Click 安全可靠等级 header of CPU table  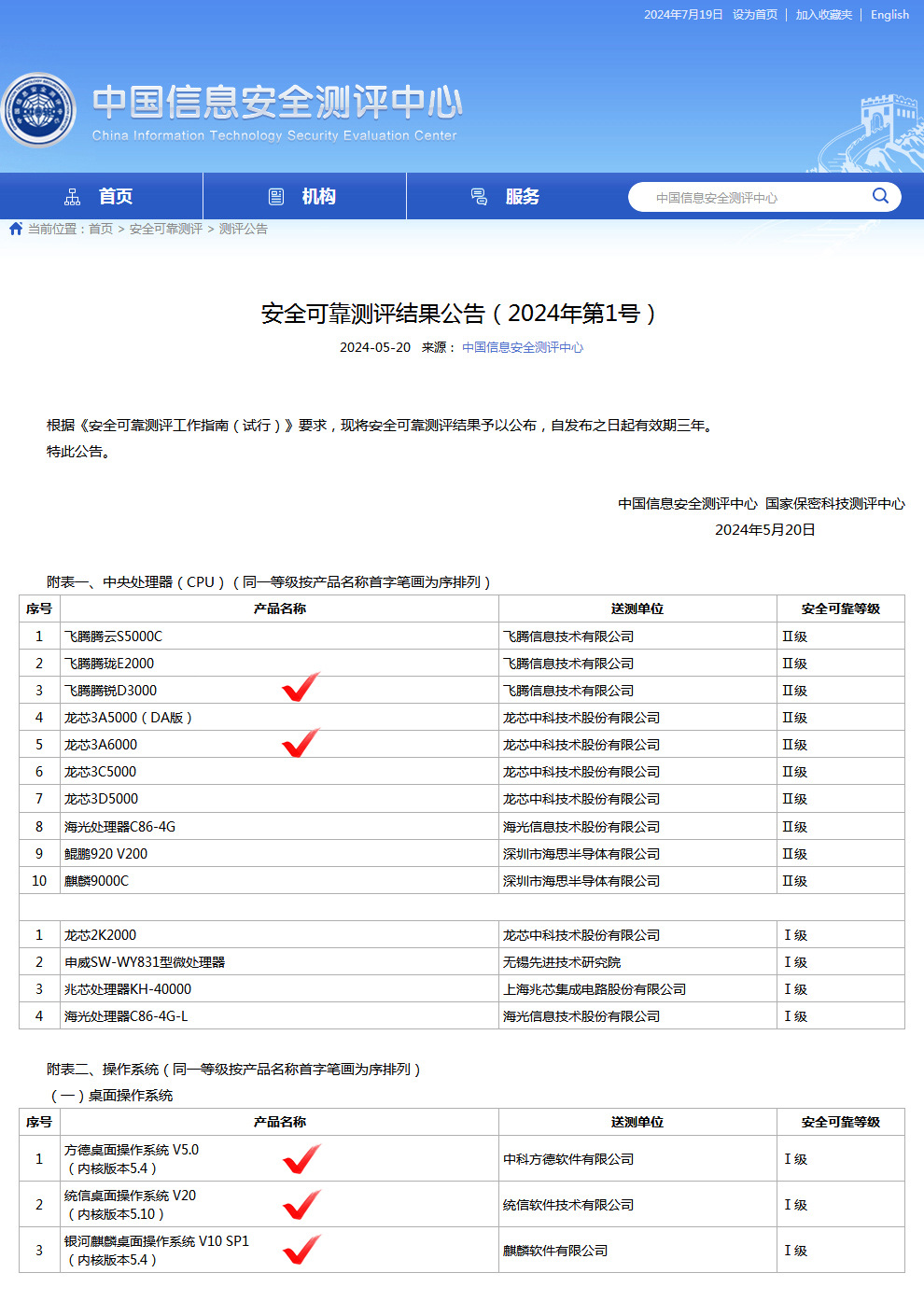click(x=841, y=609)
